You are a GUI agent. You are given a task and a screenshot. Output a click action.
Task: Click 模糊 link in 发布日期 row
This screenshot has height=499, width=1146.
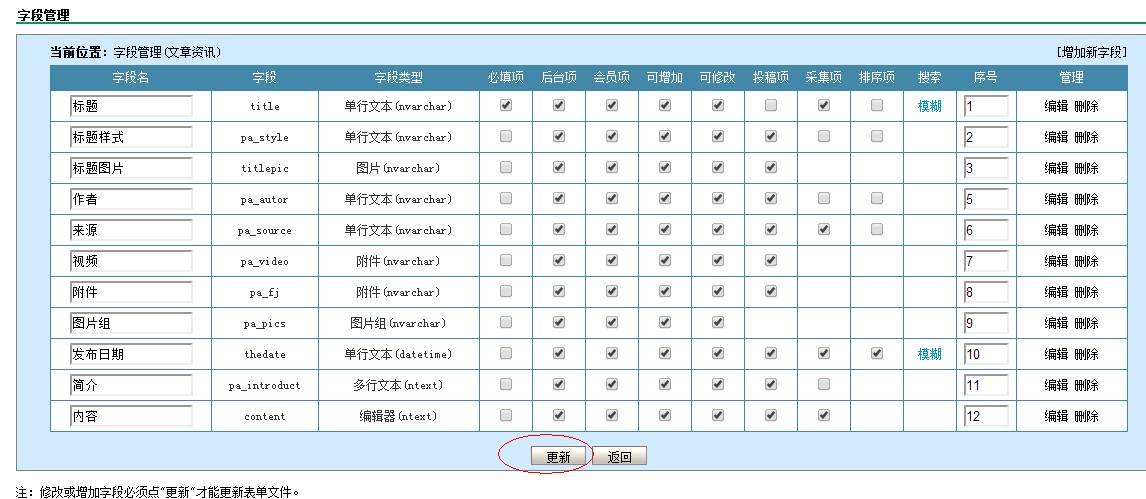pos(930,354)
